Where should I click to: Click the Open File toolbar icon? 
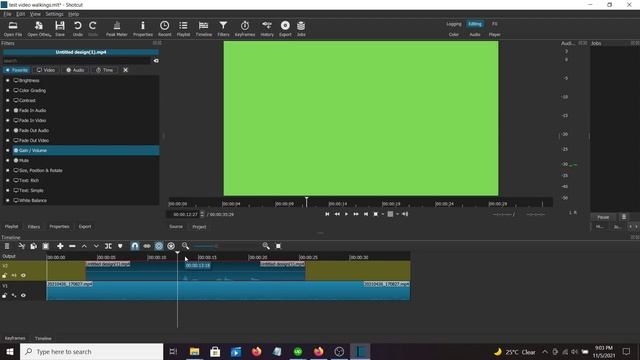click(x=13, y=29)
